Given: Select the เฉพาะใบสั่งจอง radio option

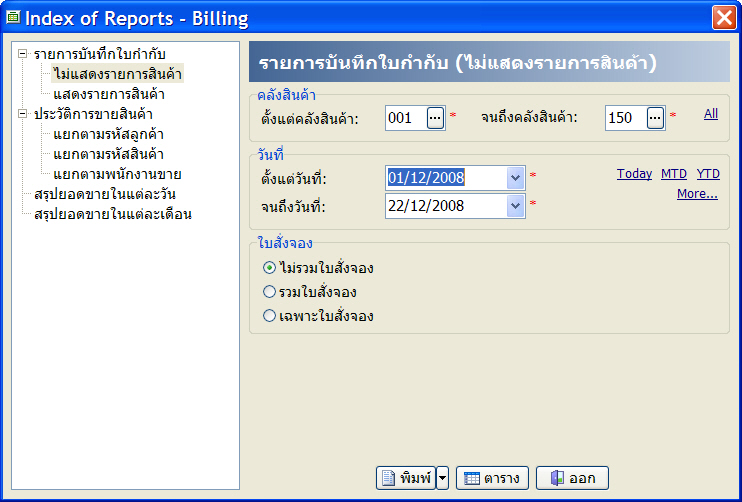Looking at the screenshot, I should coord(268,316).
